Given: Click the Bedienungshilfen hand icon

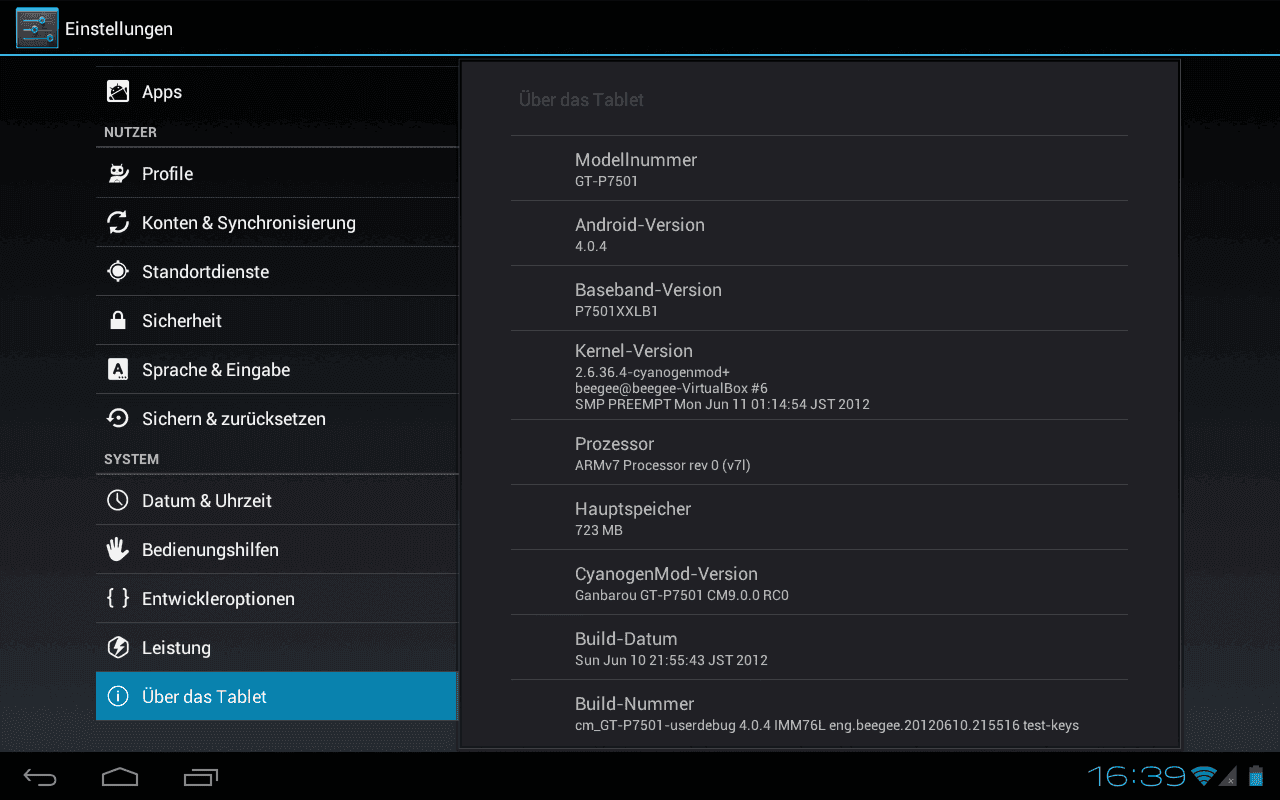Looking at the screenshot, I should (x=118, y=550).
